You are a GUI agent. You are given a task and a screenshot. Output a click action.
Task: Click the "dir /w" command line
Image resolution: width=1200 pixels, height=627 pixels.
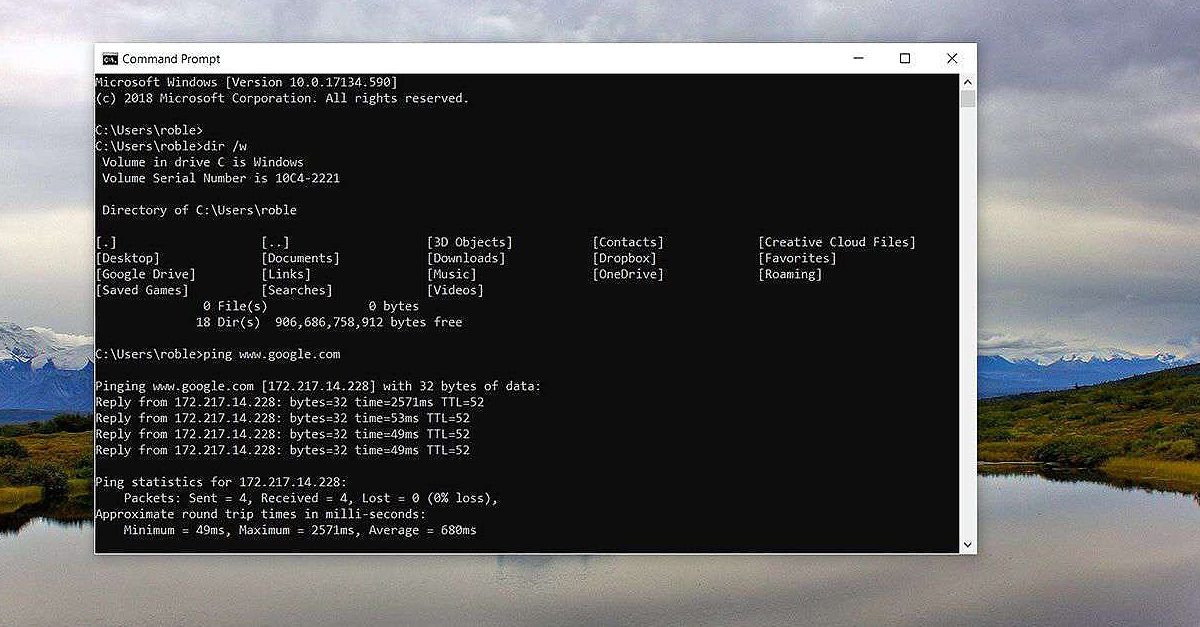point(224,146)
